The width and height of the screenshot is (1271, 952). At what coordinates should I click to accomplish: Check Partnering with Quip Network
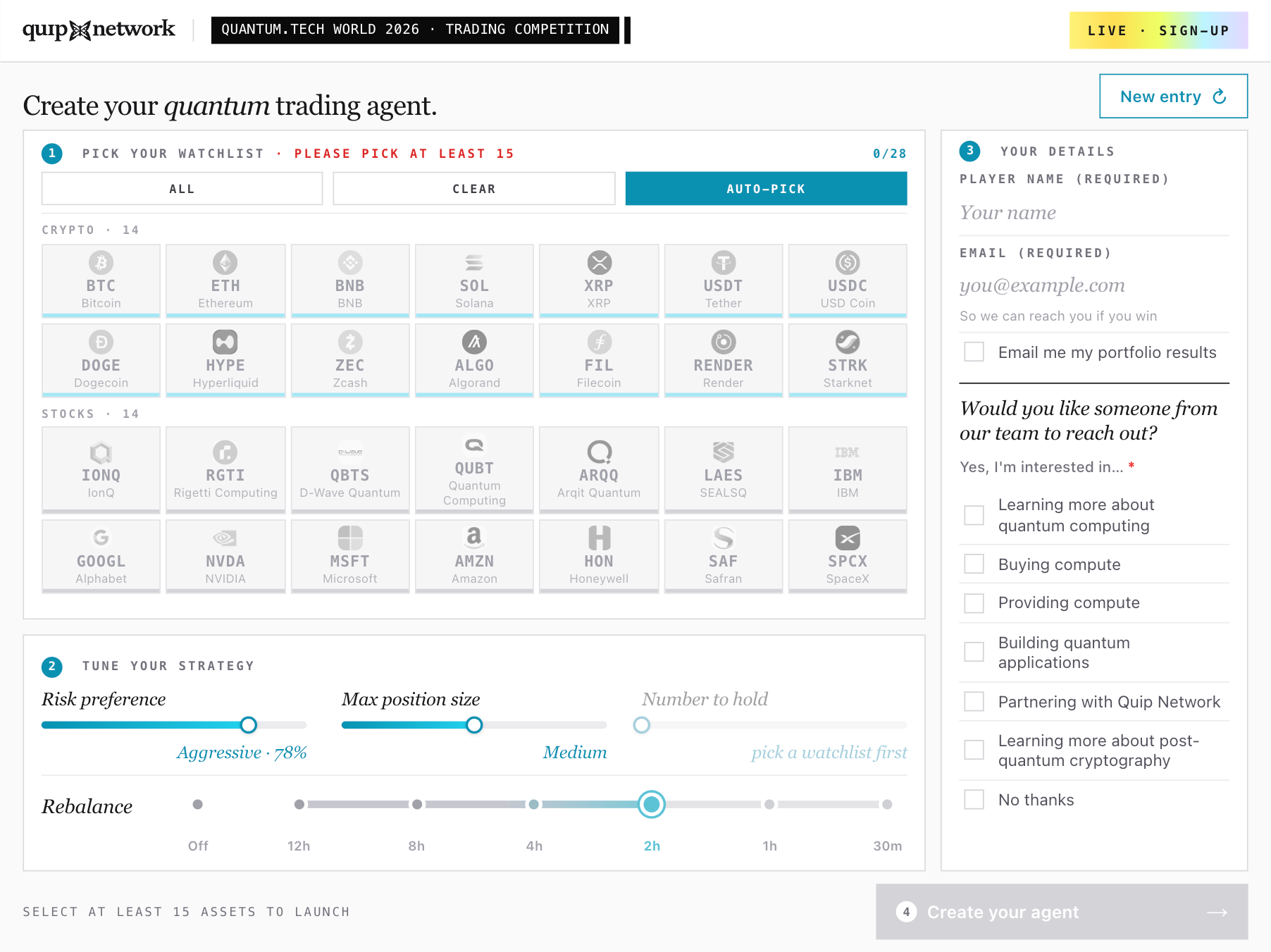coord(974,701)
